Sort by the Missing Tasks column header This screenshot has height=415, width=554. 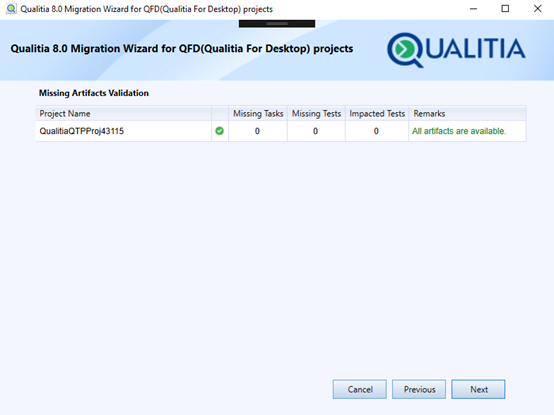point(258,113)
